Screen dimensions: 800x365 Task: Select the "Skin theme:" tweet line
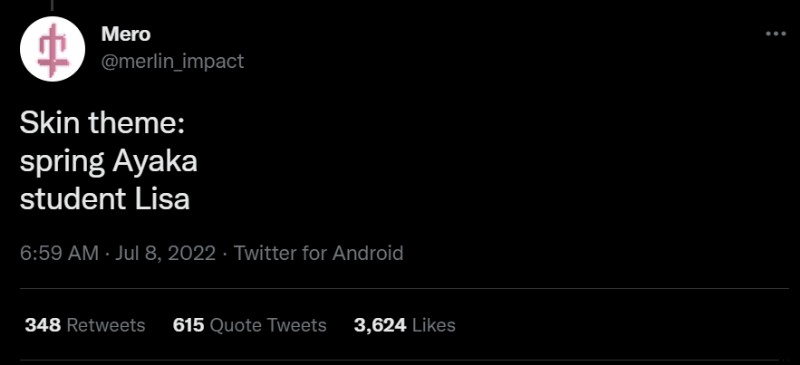[102, 125]
